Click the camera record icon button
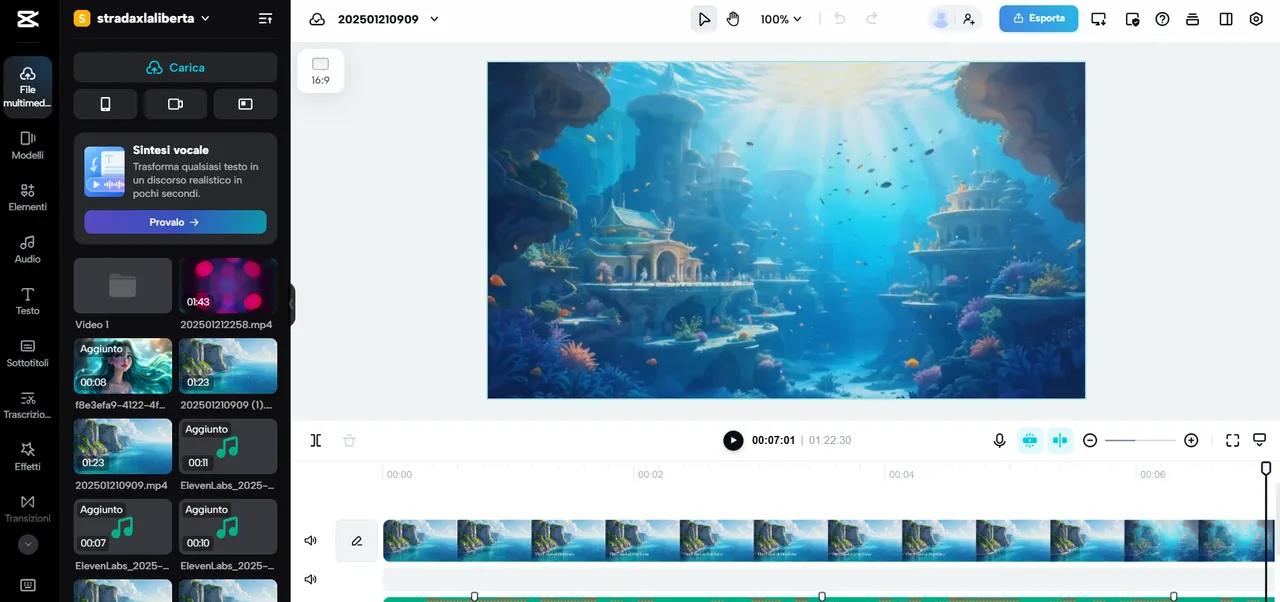 [x=175, y=104]
